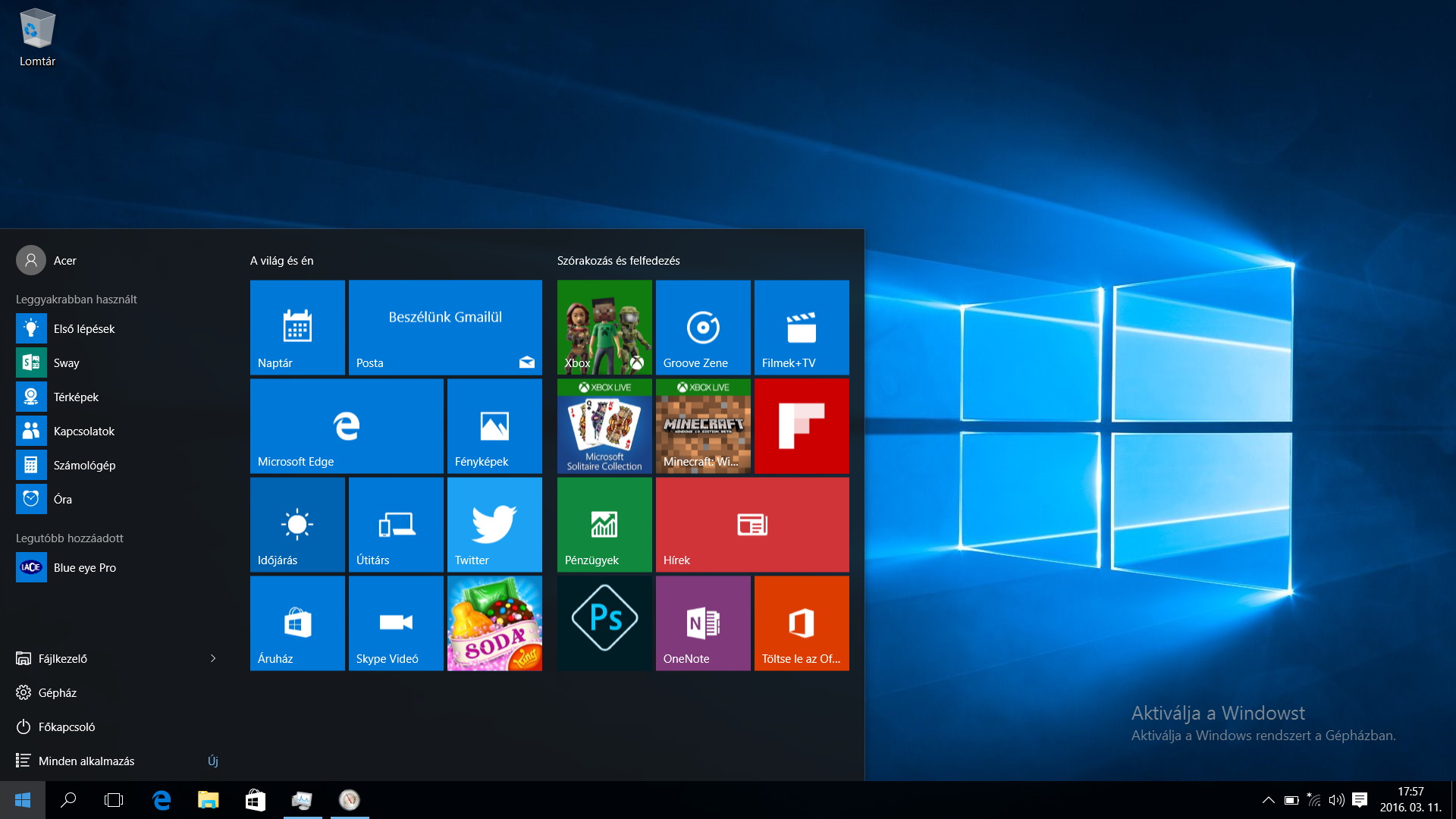Open the Action Center notifications icon
This screenshot has height=819, width=1456.
tap(1360, 800)
